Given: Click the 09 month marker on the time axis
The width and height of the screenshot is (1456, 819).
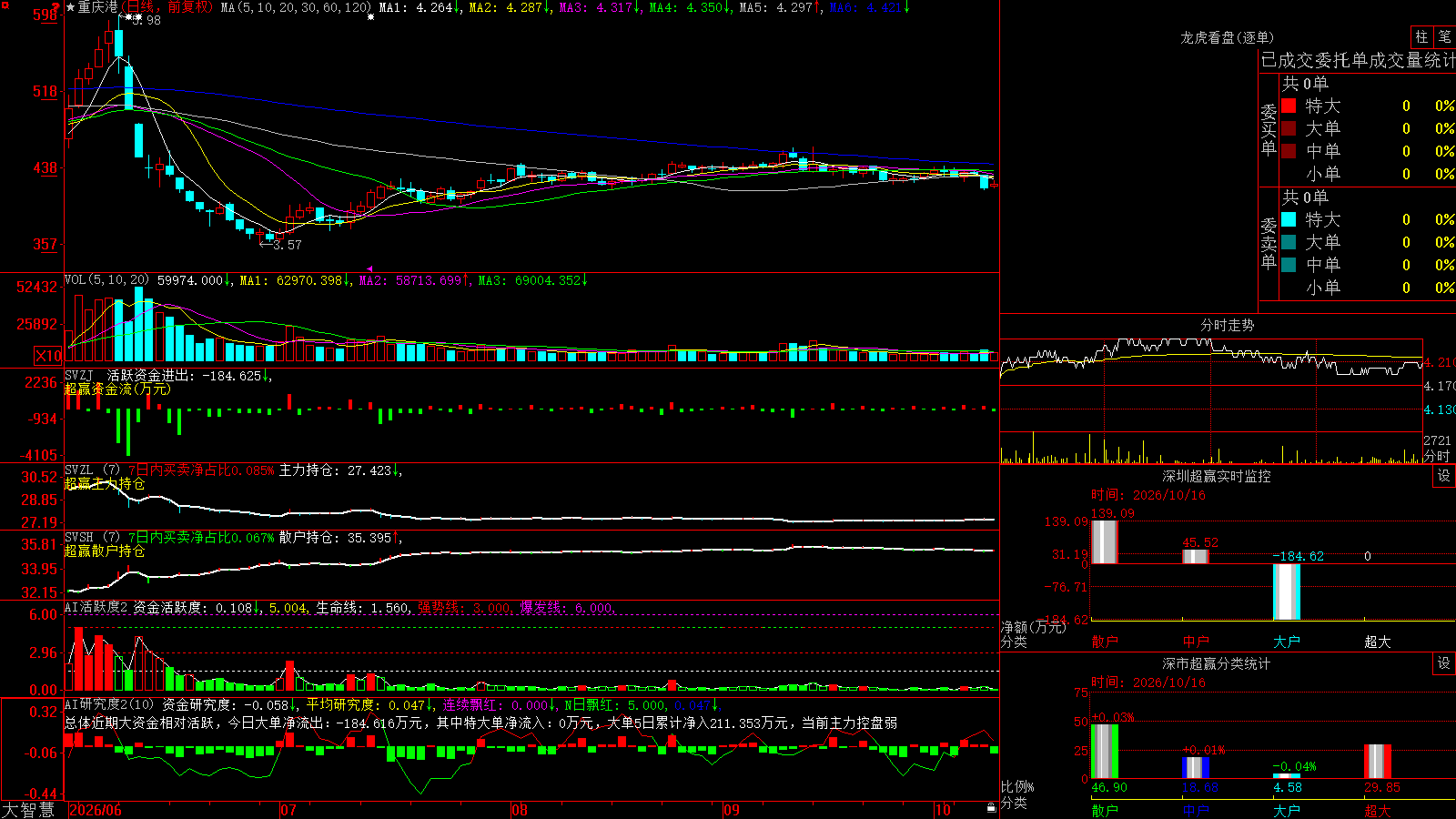Looking at the screenshot, I should [x=732, y=810].
